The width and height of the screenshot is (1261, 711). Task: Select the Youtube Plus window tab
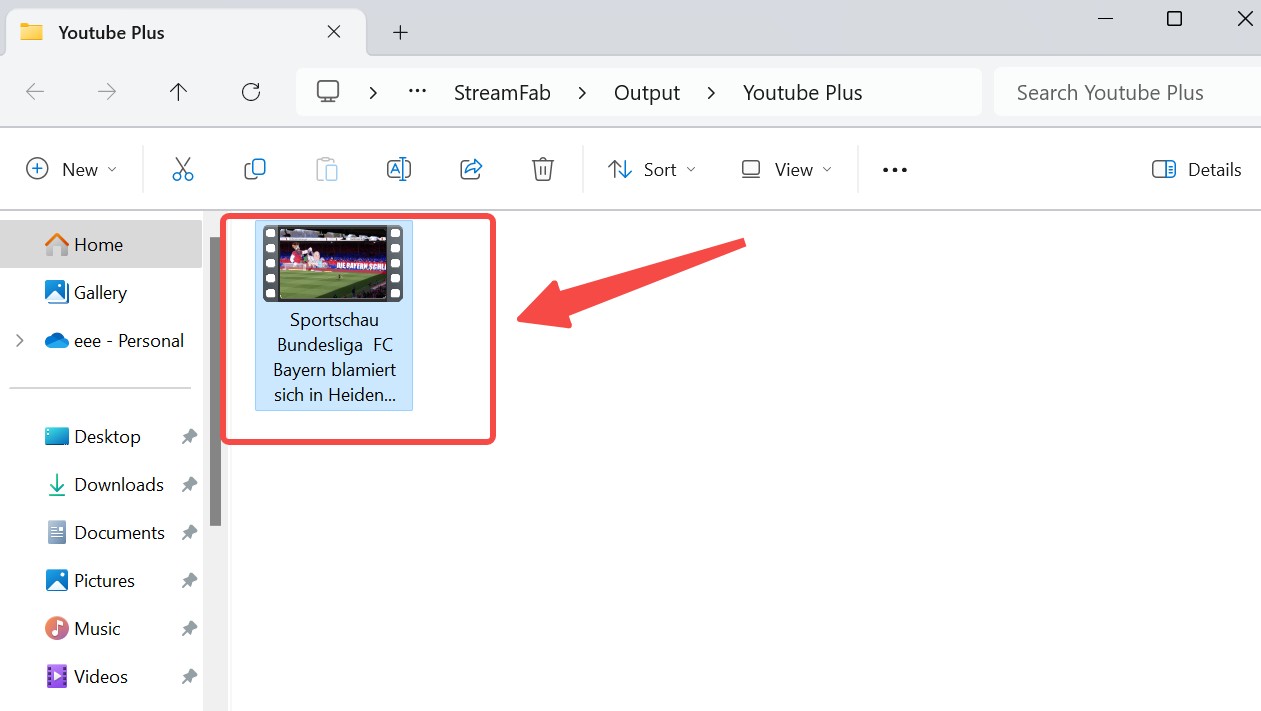187,32
